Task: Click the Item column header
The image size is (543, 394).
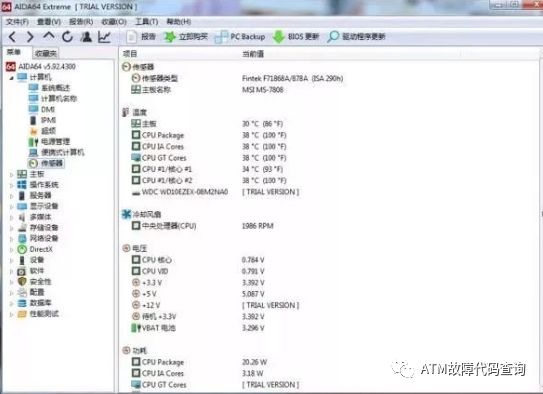Action: [130, 54]
